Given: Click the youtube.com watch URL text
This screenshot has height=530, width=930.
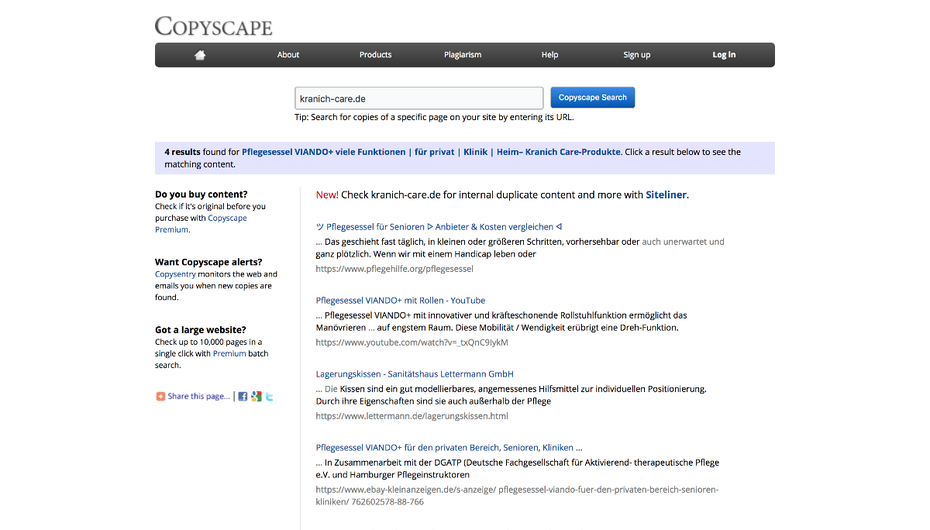Looking at the screenshot, I should tap(412, 342).
